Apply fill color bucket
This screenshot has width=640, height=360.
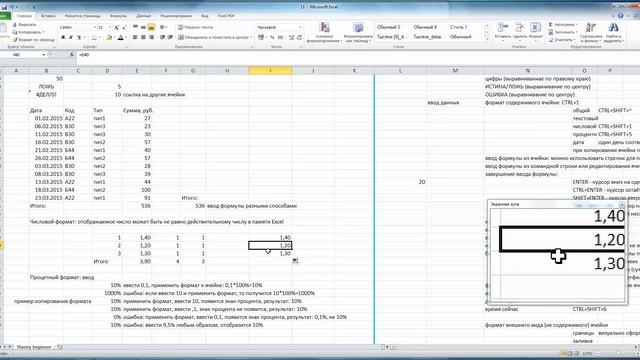pos(109,38)
